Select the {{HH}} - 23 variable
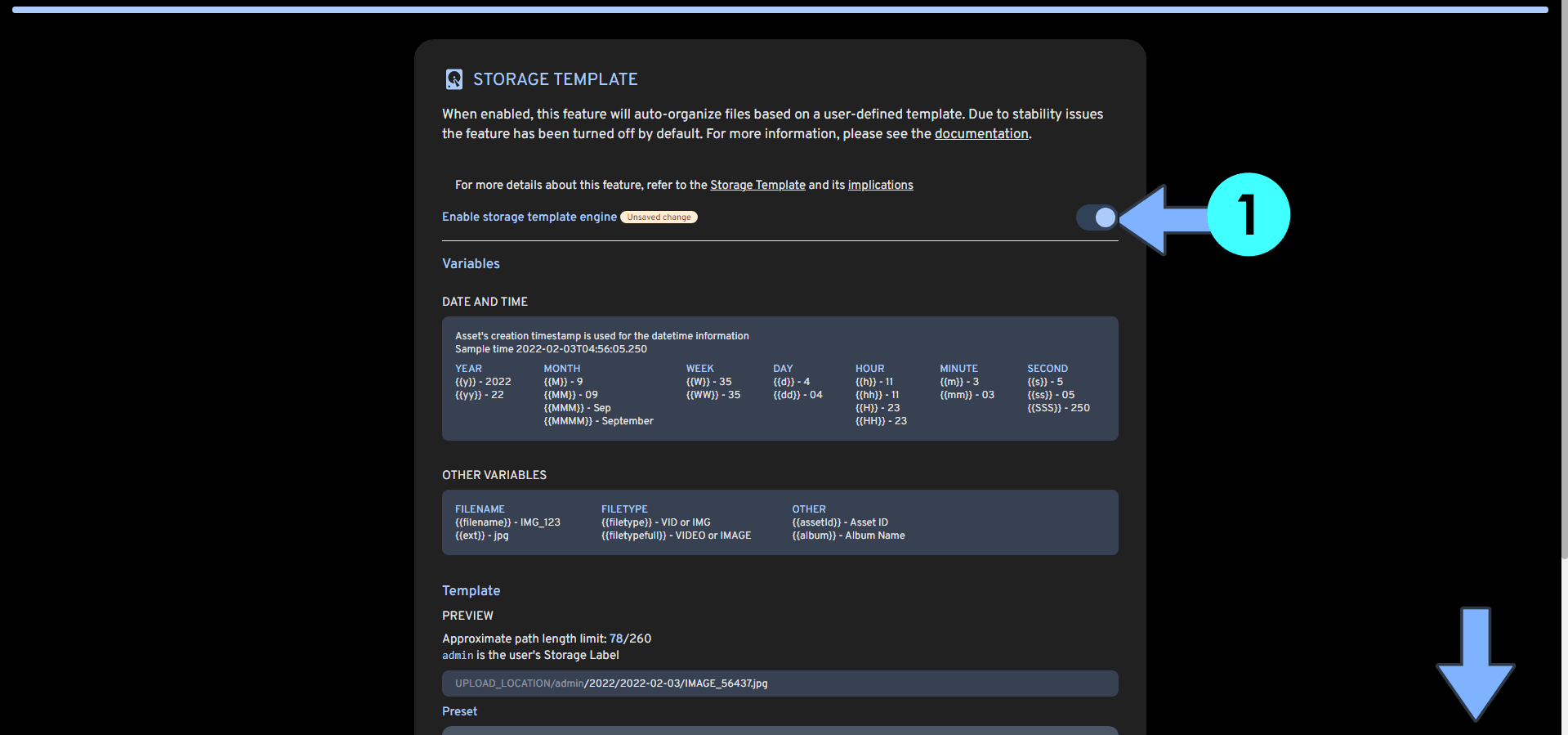Screen dimensions: 1568x735 [x=881, y=421]
